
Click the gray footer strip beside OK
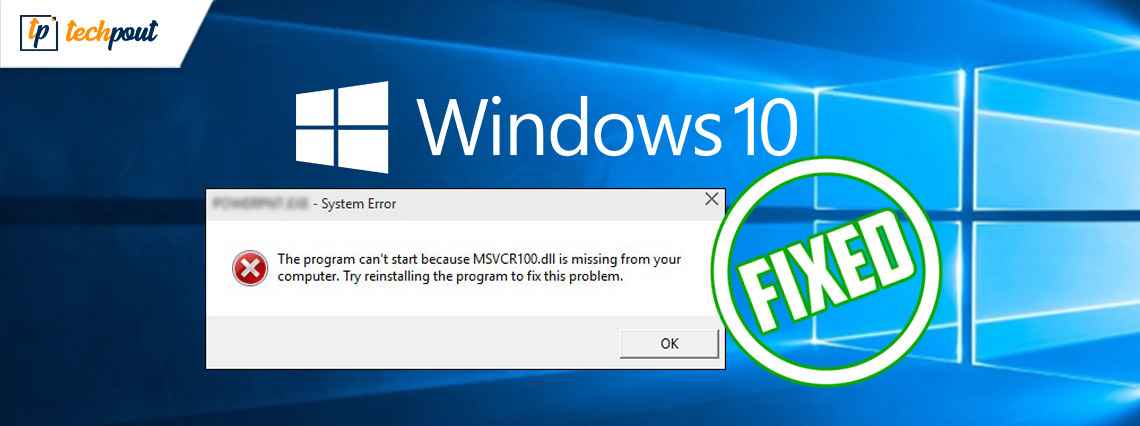coord(412,342)
